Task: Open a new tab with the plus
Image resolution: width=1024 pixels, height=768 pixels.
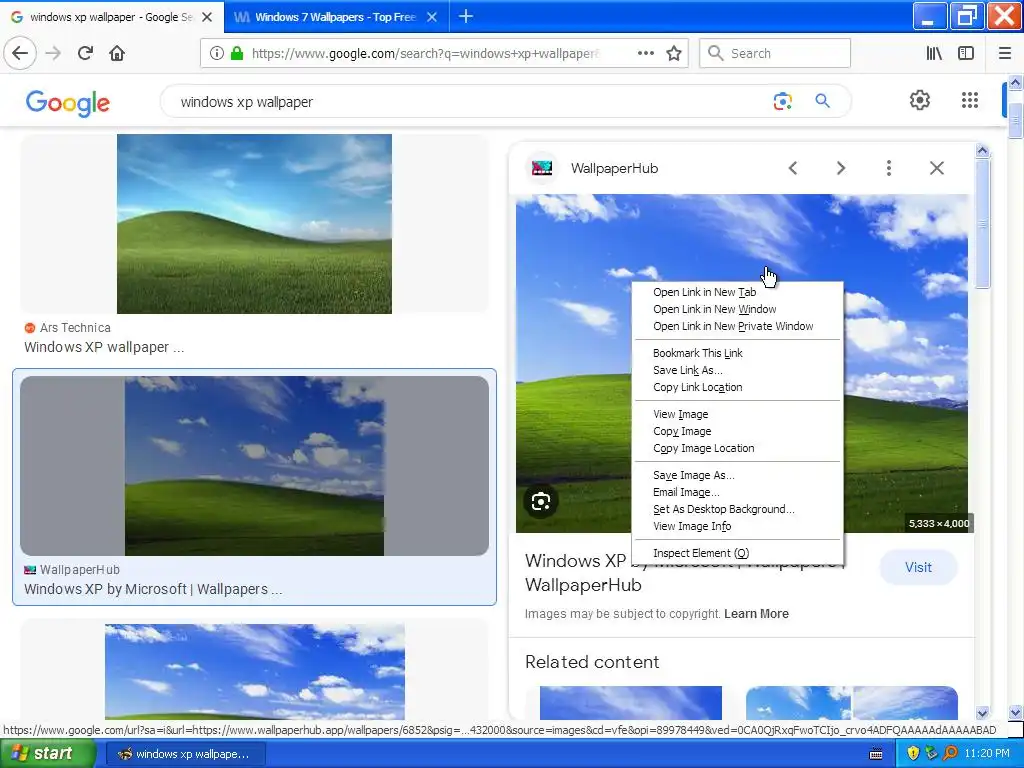Action: coord(466,16)
